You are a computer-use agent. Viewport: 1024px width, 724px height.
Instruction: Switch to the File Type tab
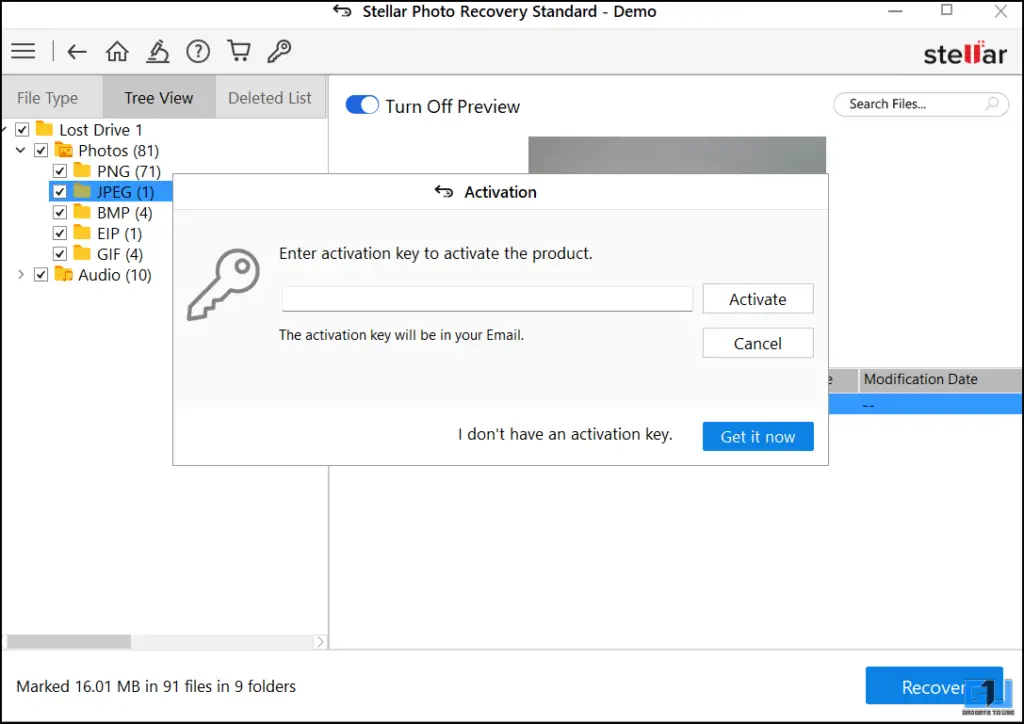click(48, 98)
